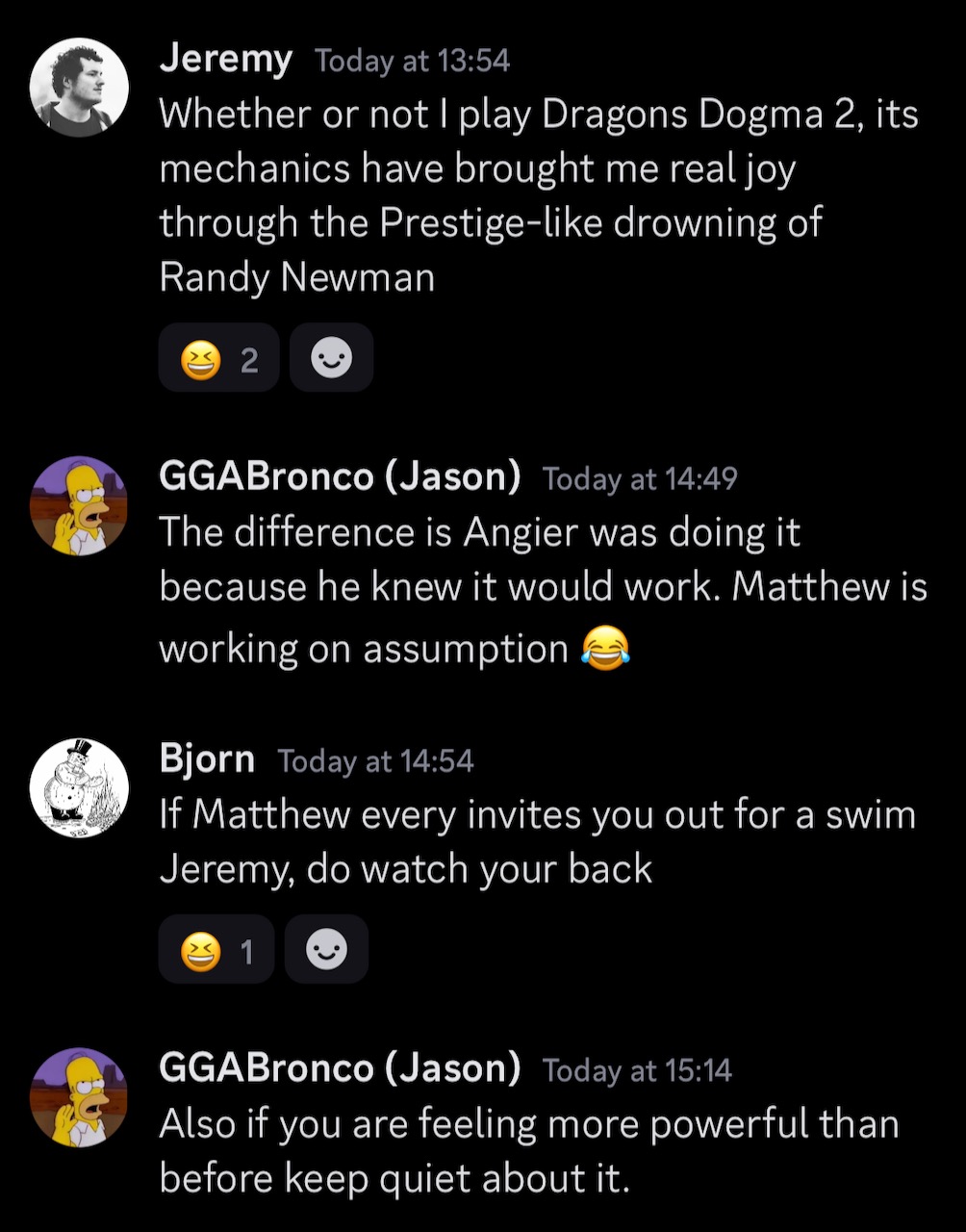Select Bjorn's 'watch your back' message
The image size is (966, 1232).
[538, 842]
